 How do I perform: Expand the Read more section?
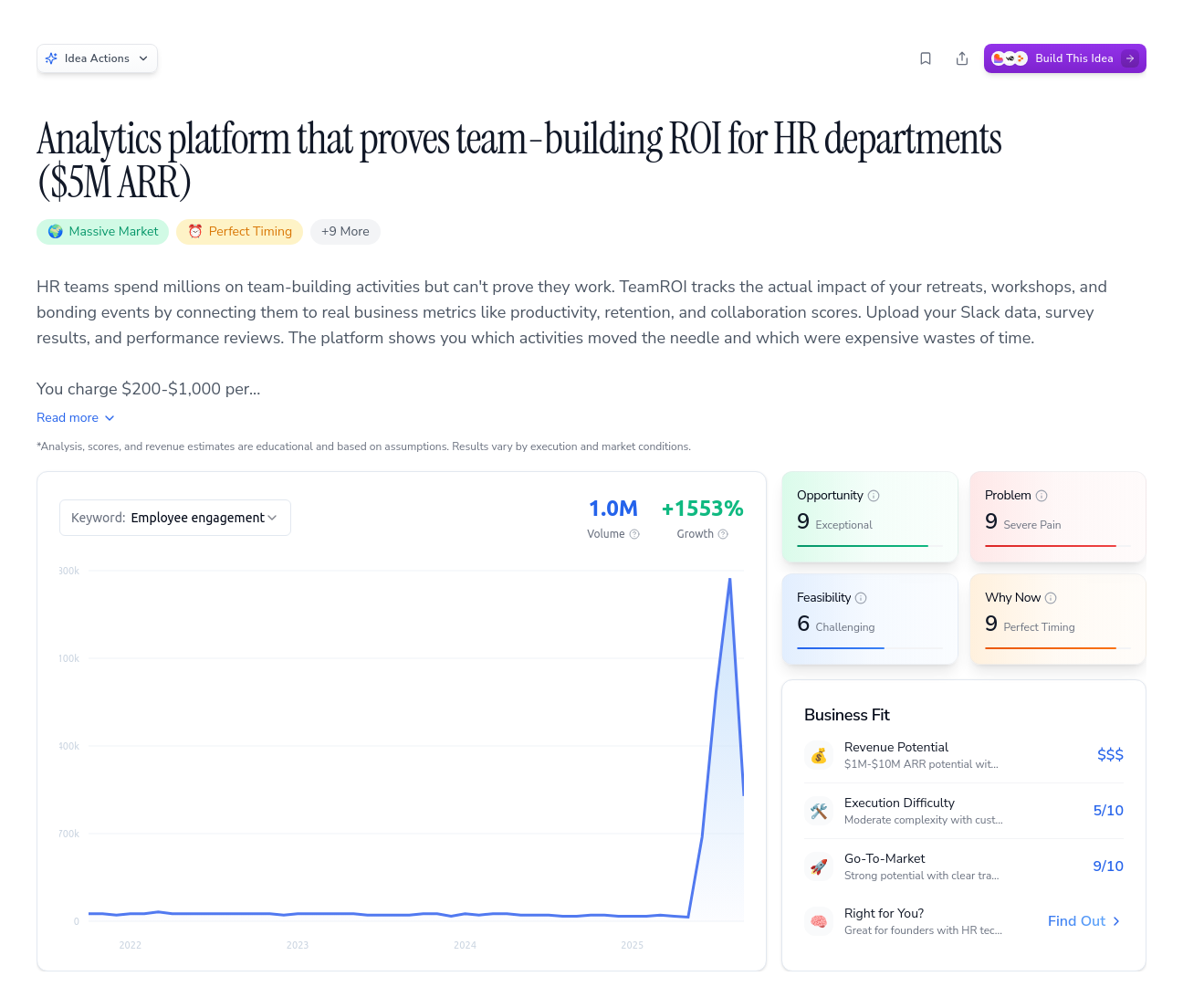click(x=76, y=417)
